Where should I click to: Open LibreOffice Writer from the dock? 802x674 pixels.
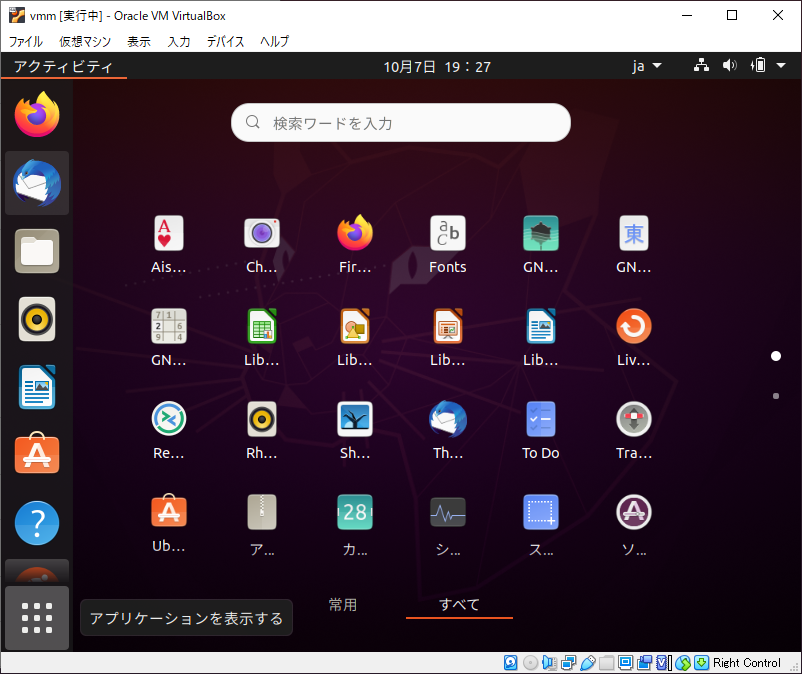pyautogui.click(x=37, y=387)
